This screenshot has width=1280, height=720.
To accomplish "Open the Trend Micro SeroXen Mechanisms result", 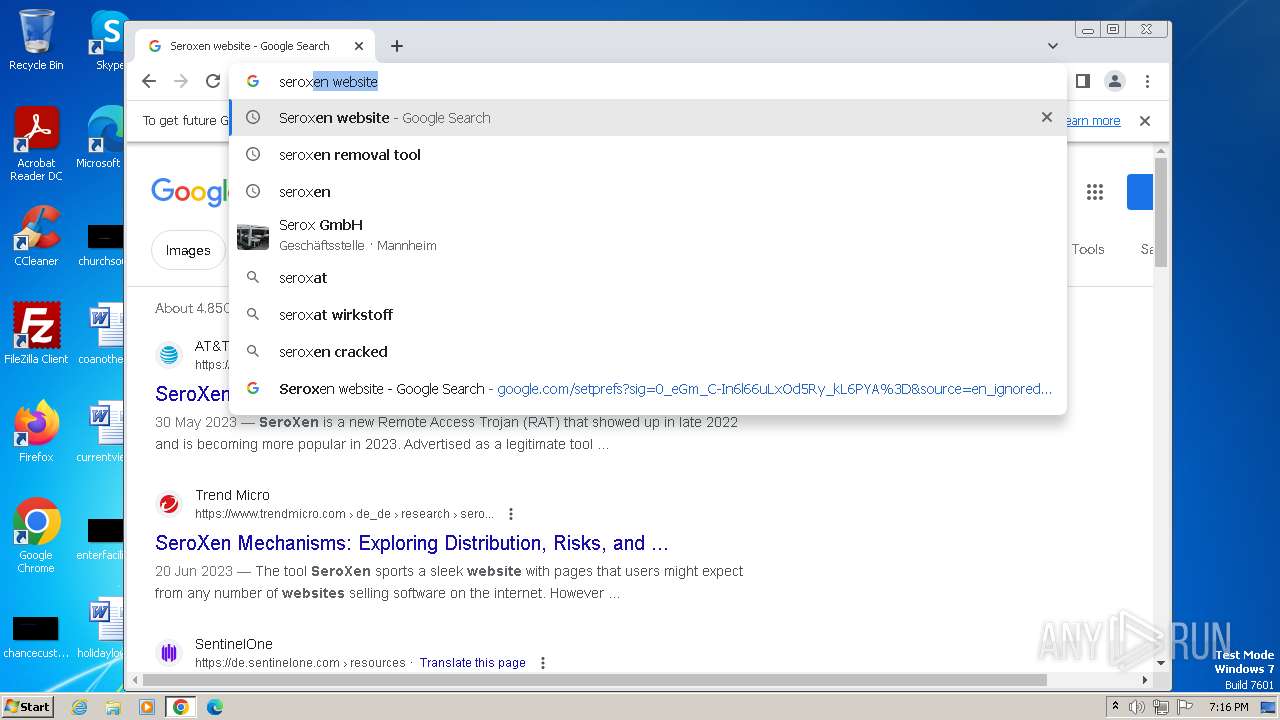I will click(x=412, y=543).
